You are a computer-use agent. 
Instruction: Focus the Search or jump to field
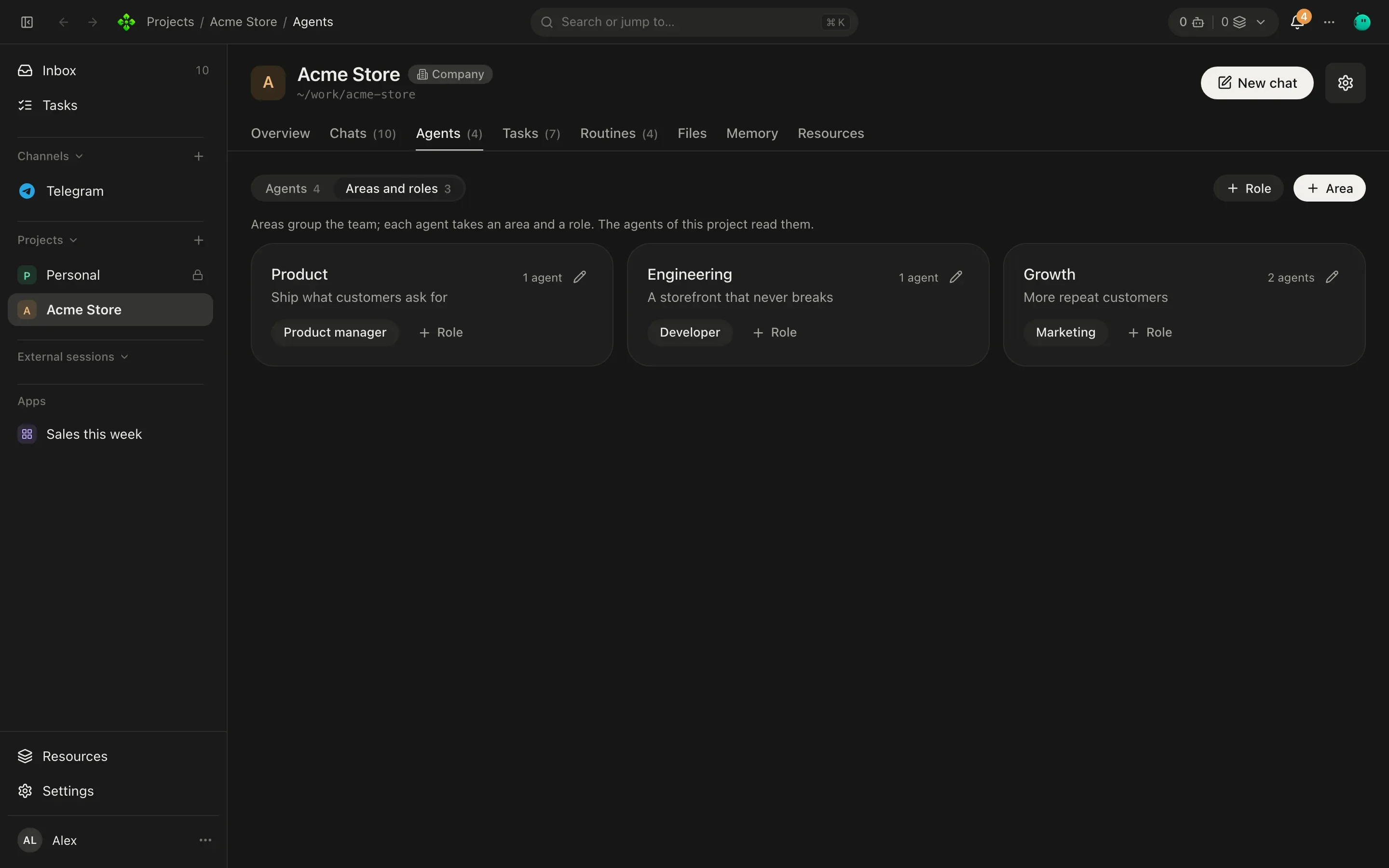coord(694,22)
